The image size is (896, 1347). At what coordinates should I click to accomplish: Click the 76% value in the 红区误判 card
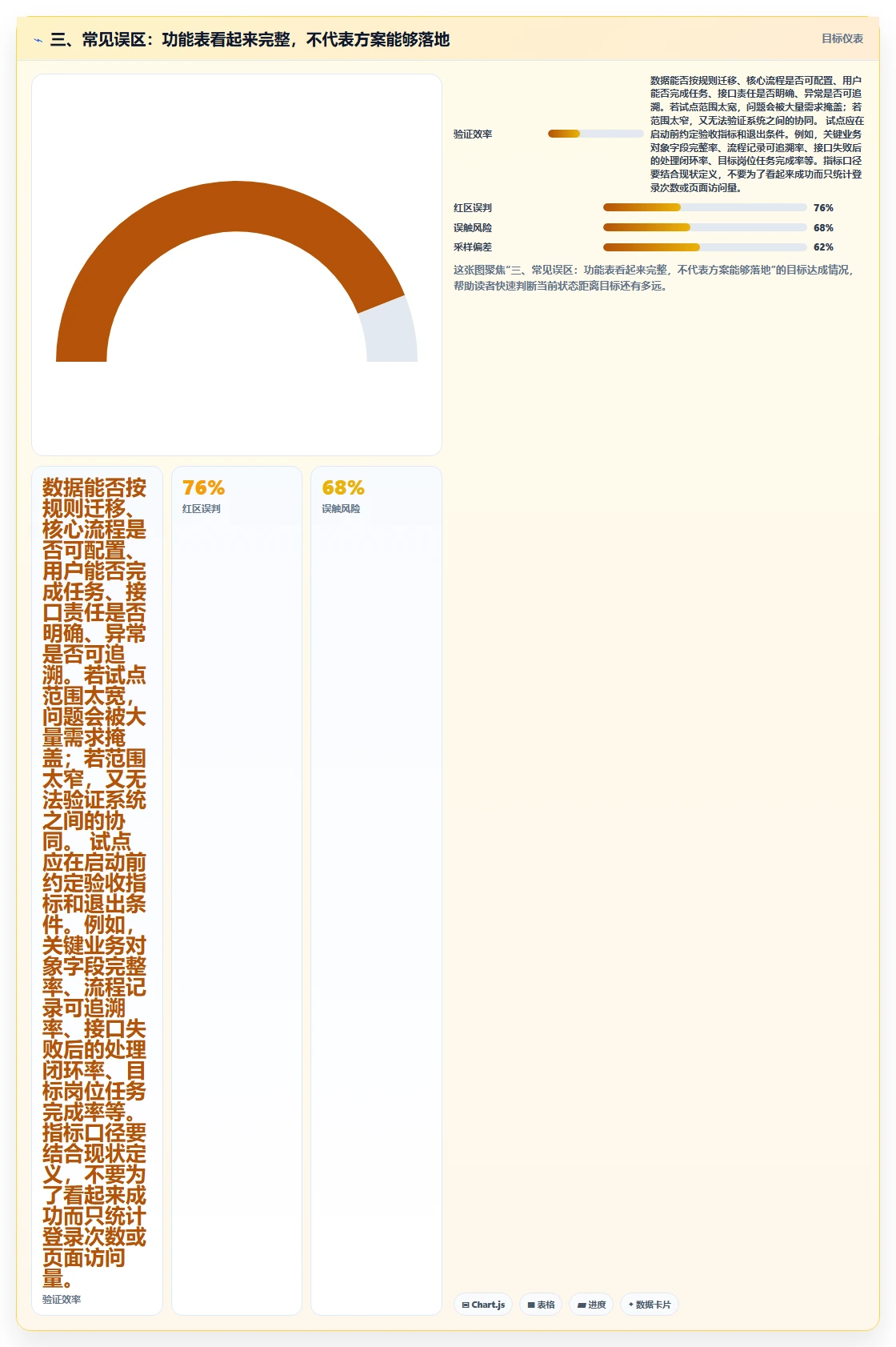coord(203,487)
